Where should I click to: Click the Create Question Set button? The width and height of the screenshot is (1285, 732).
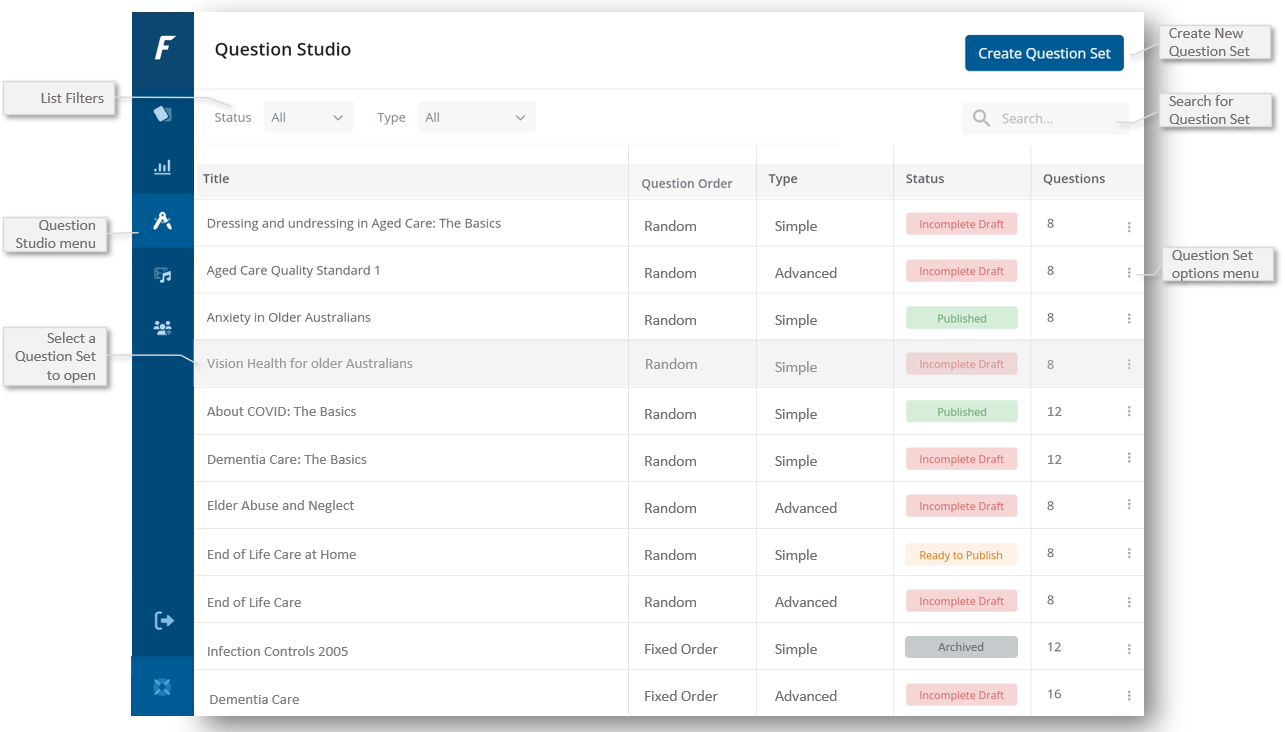coord(1044,54)
